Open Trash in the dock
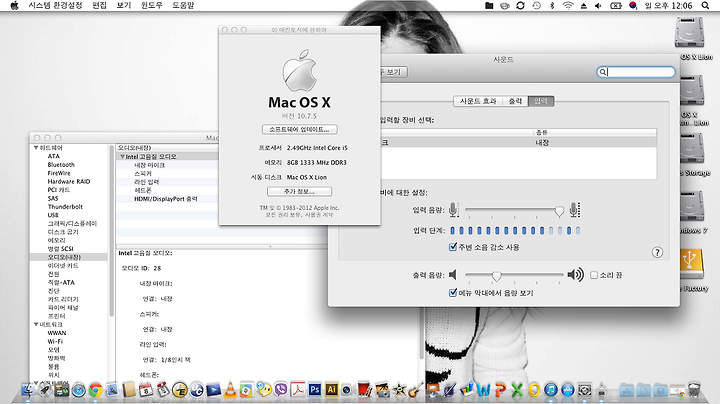This screenshot has height=404, width=720. coord(694,390)
